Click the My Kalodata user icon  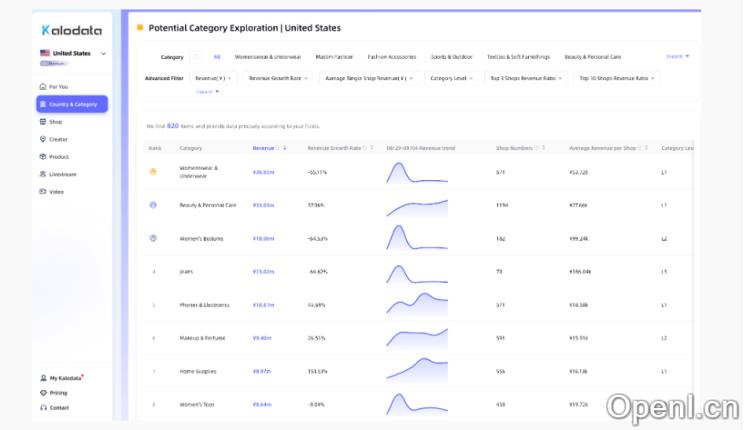click(x=43, y=378)
